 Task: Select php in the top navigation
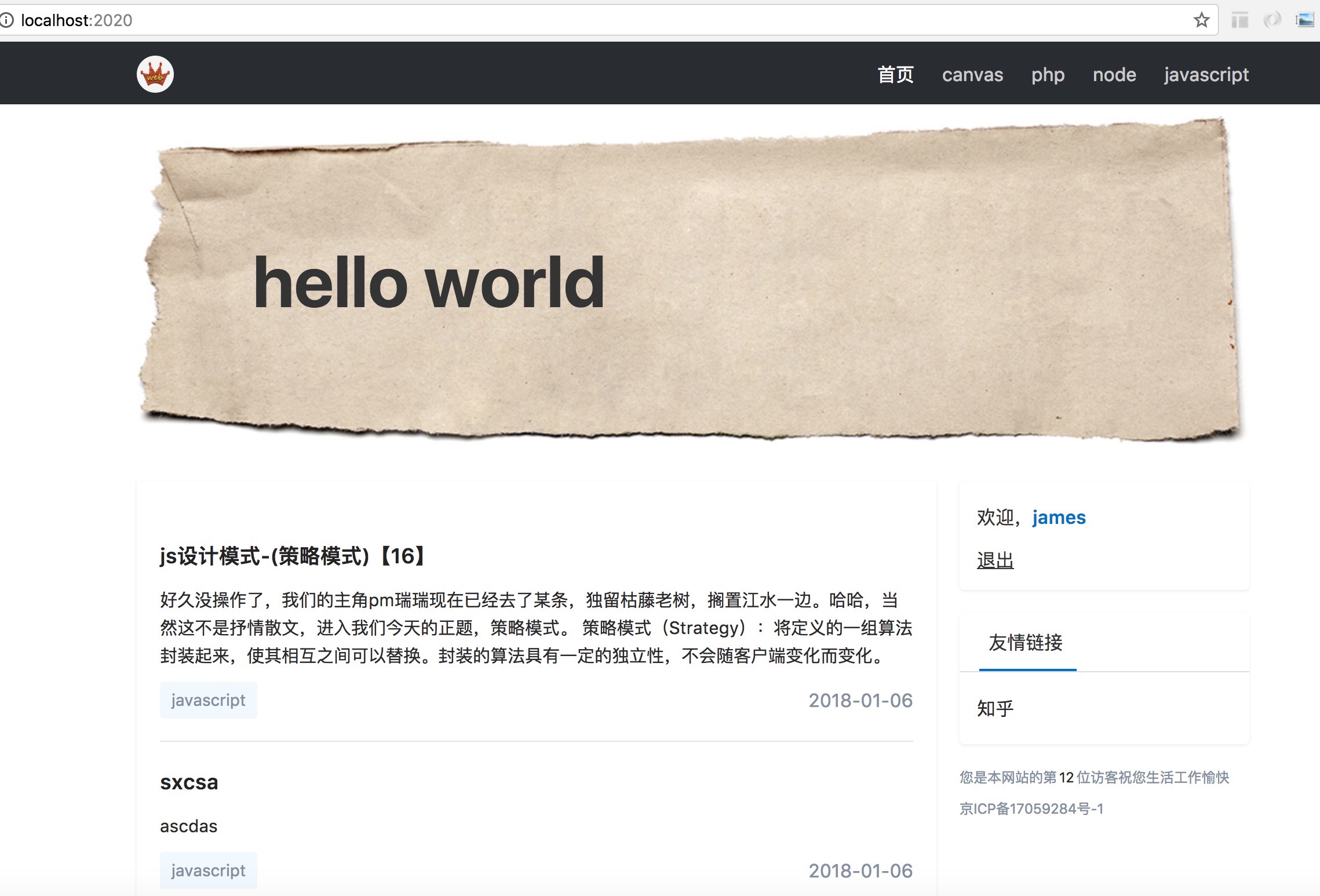(x=1048, y=75)
